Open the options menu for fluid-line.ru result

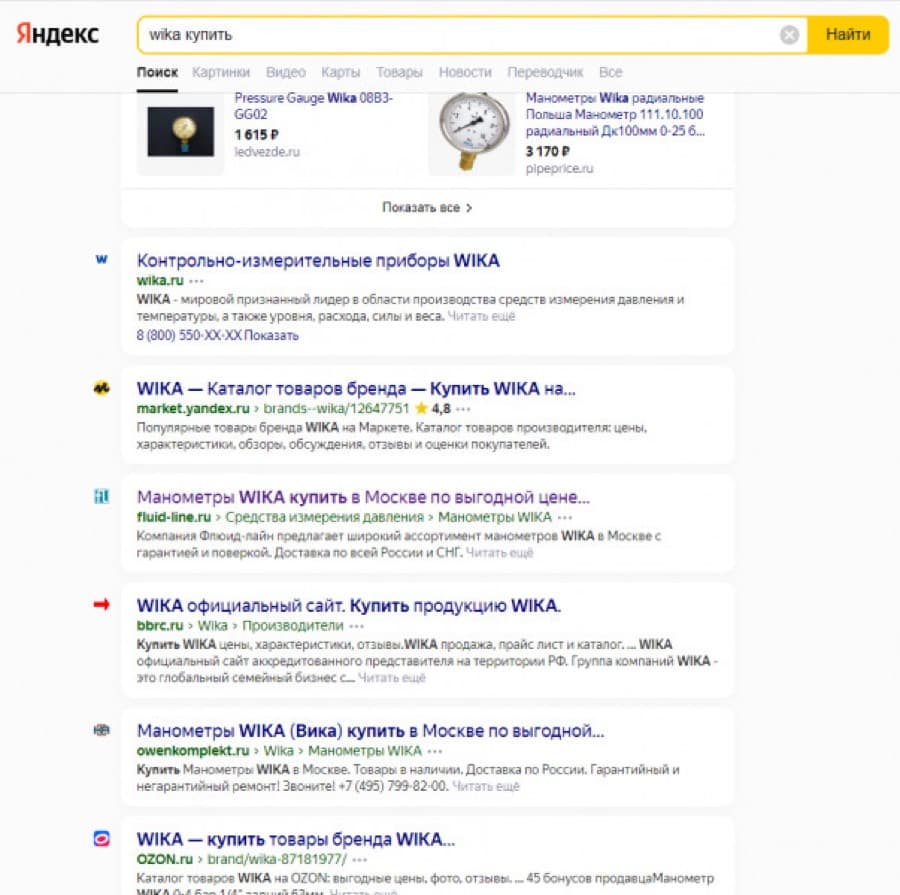(565, 517)
